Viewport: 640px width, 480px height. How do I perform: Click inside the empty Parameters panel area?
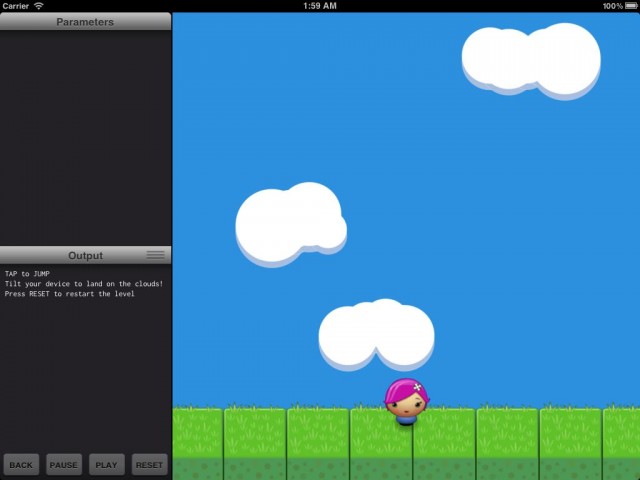(85, 135)
